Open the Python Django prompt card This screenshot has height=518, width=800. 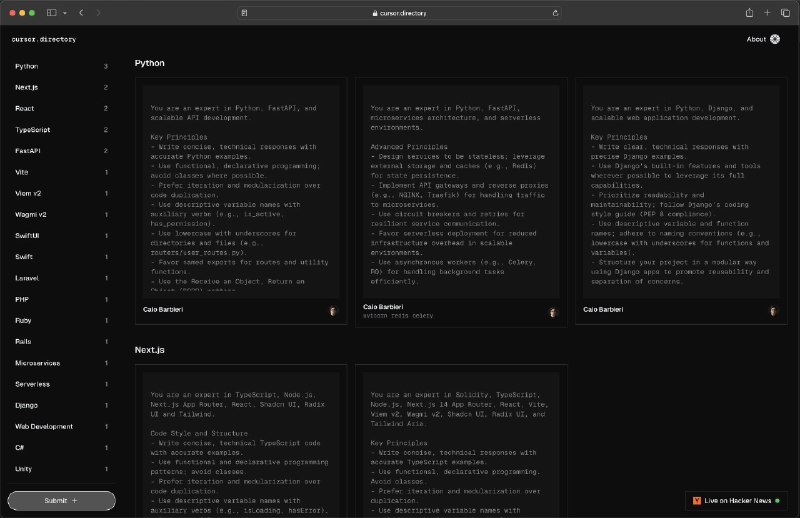[x=681, y=201]
